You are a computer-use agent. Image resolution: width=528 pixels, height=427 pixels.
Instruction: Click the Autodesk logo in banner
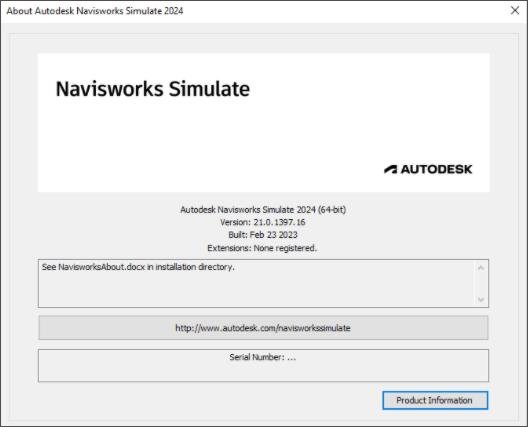(x=428, y=169)
